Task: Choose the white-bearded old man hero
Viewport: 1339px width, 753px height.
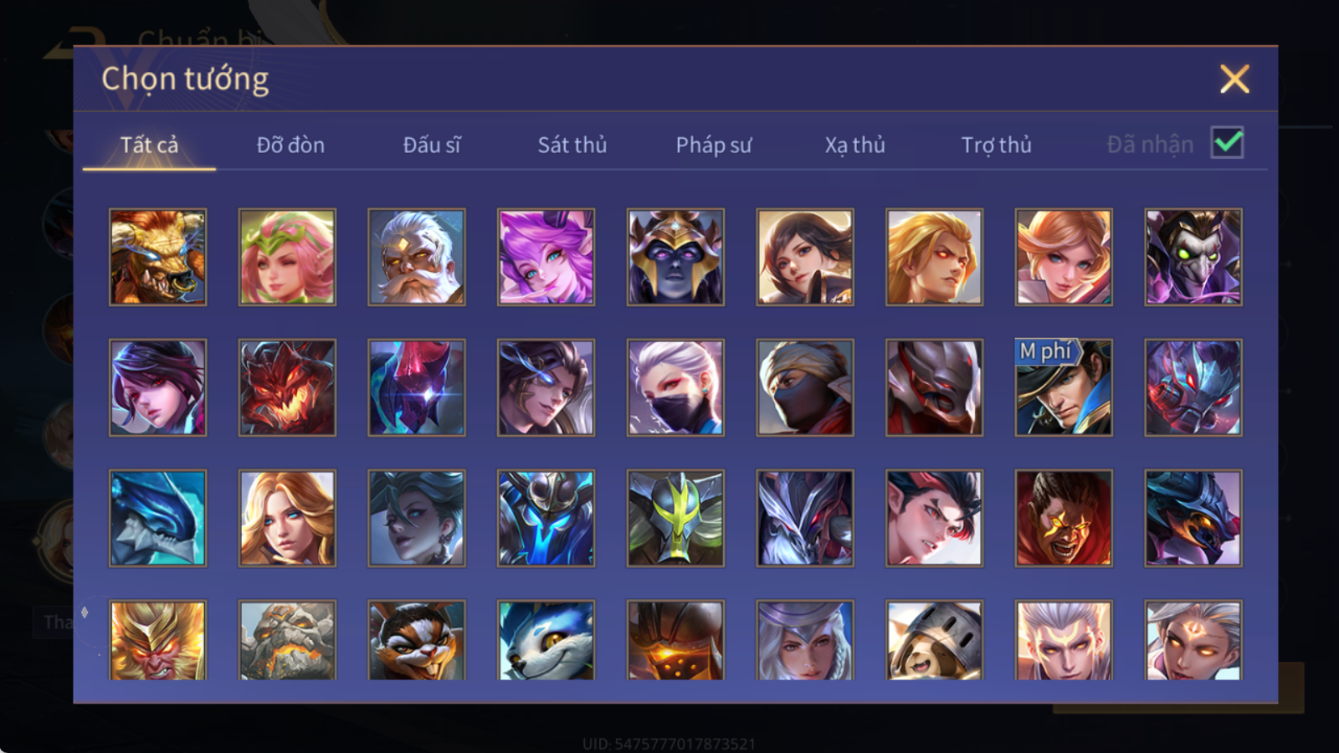Action: (417, 257)
